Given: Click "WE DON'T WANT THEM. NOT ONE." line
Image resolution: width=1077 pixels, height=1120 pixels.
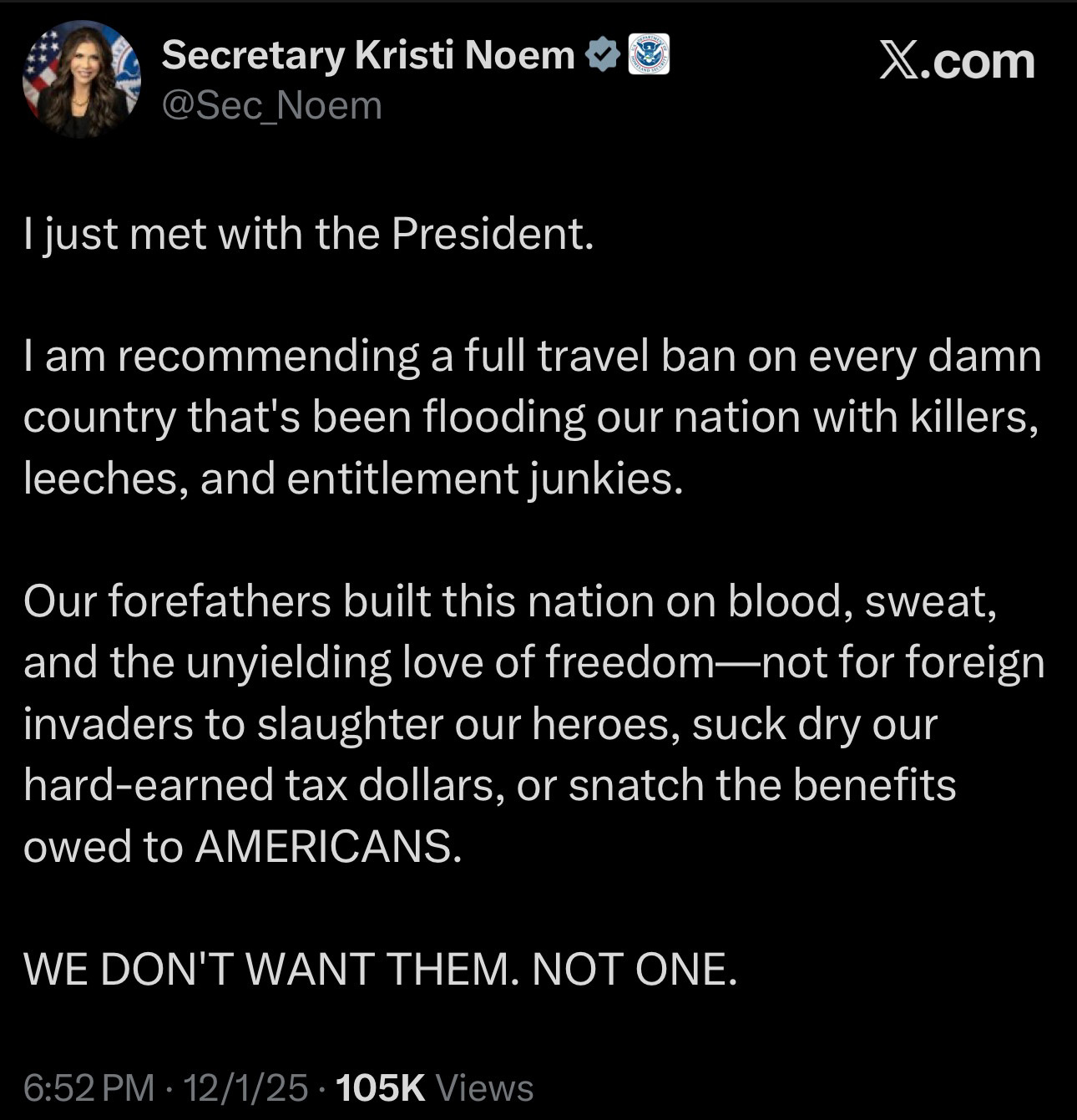Looking at the screenshot, I should click(x=381, y=969).
